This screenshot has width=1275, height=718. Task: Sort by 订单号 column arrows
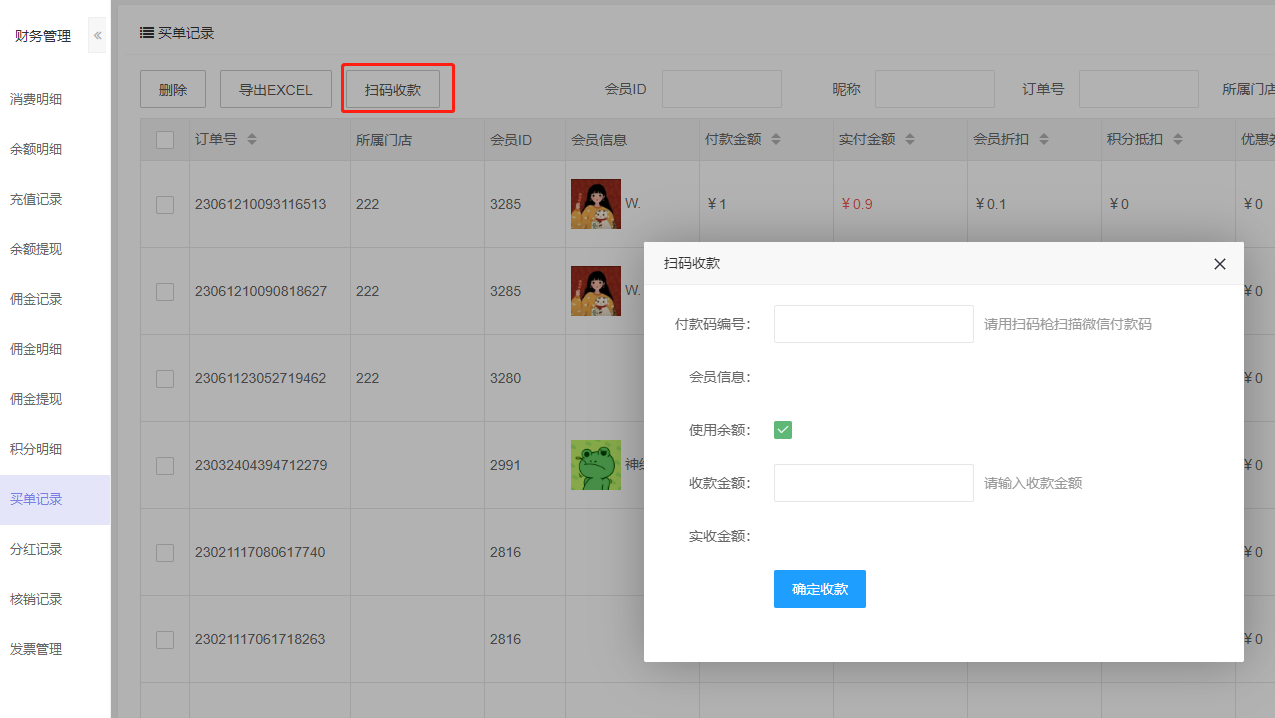pos(252,140)
